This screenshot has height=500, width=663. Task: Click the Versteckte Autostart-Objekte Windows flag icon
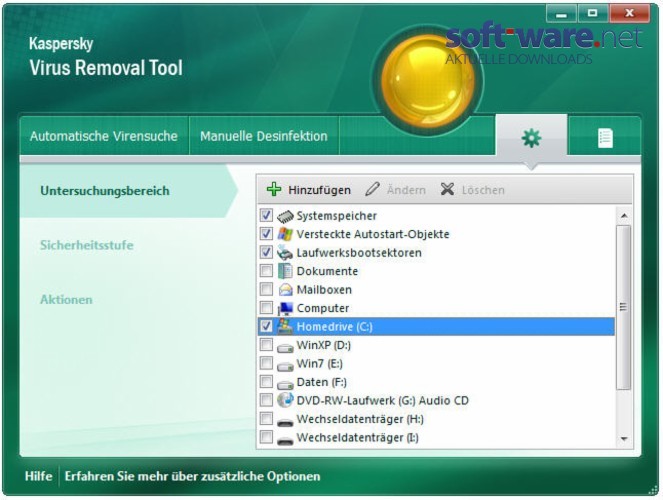(x=285, y=234)
